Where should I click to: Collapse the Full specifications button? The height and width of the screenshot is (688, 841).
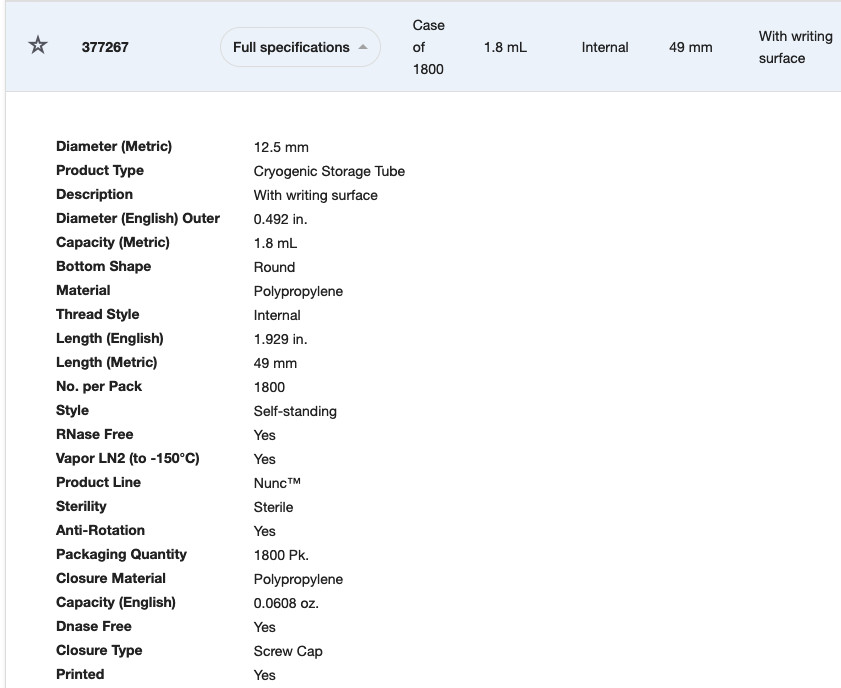click(300, 47)
